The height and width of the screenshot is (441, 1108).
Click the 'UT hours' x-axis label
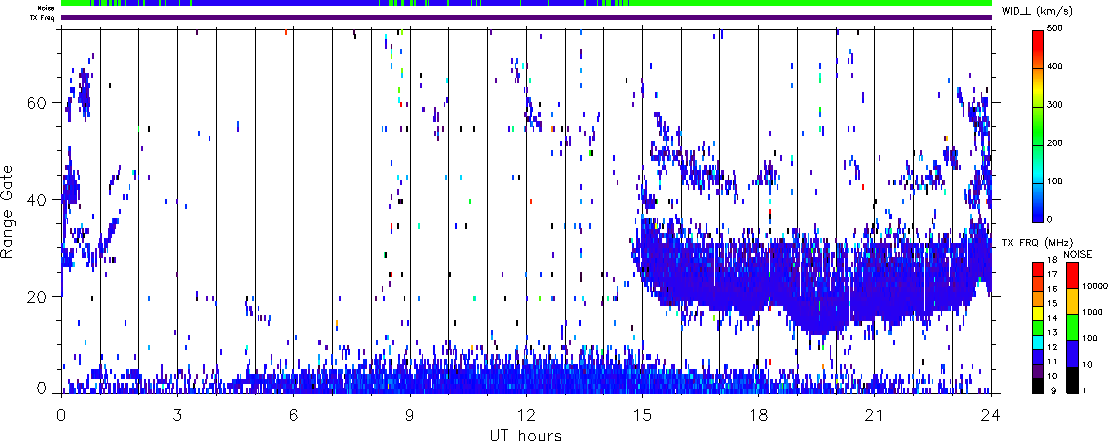click(526, 434)
